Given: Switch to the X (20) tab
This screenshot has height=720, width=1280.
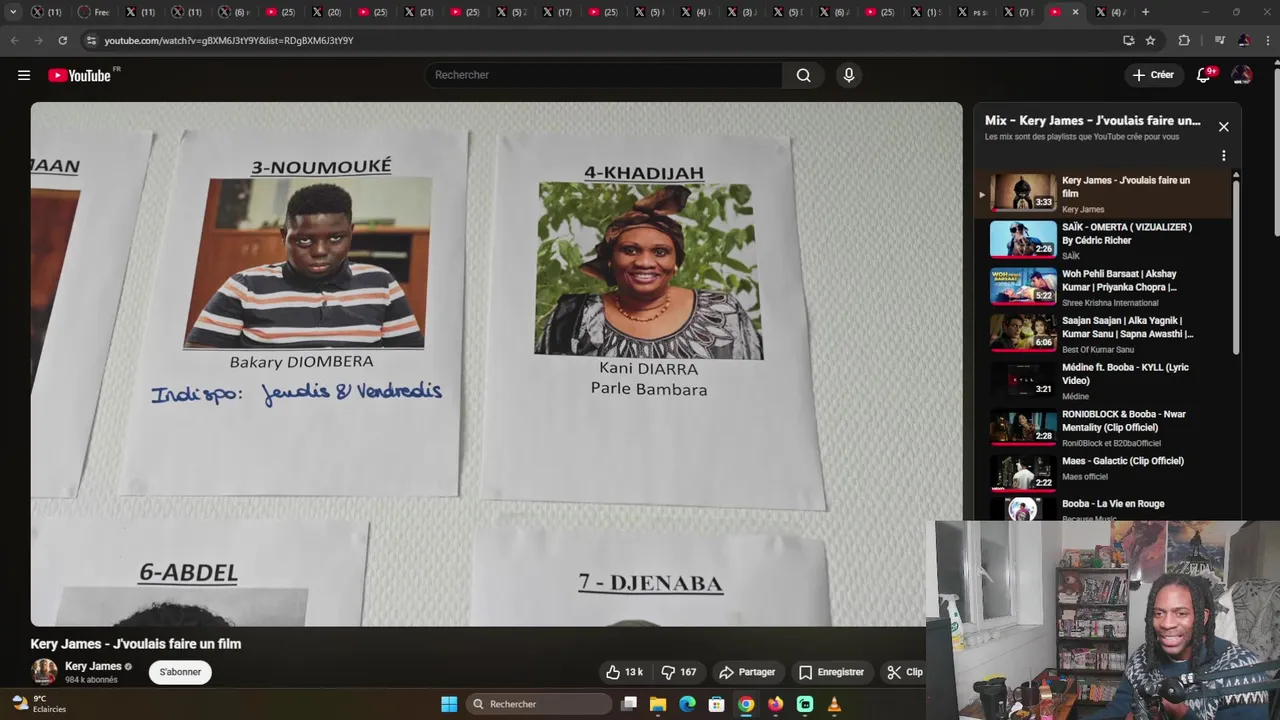Looking at the screenshot, I should pos(326,12).
